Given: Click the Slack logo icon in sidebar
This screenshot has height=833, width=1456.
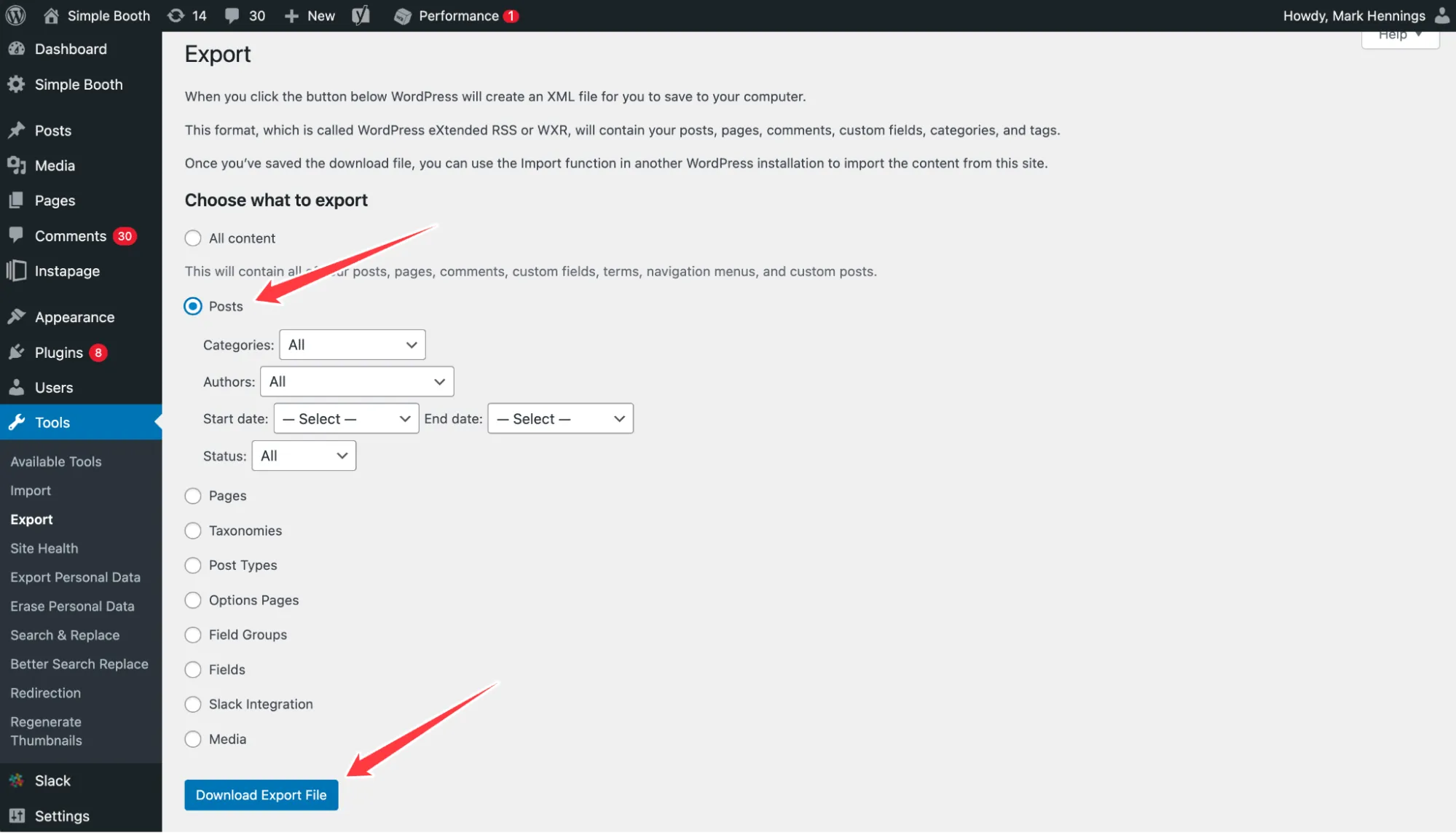Looking at the screenshot, I should (x=17, y=781).
